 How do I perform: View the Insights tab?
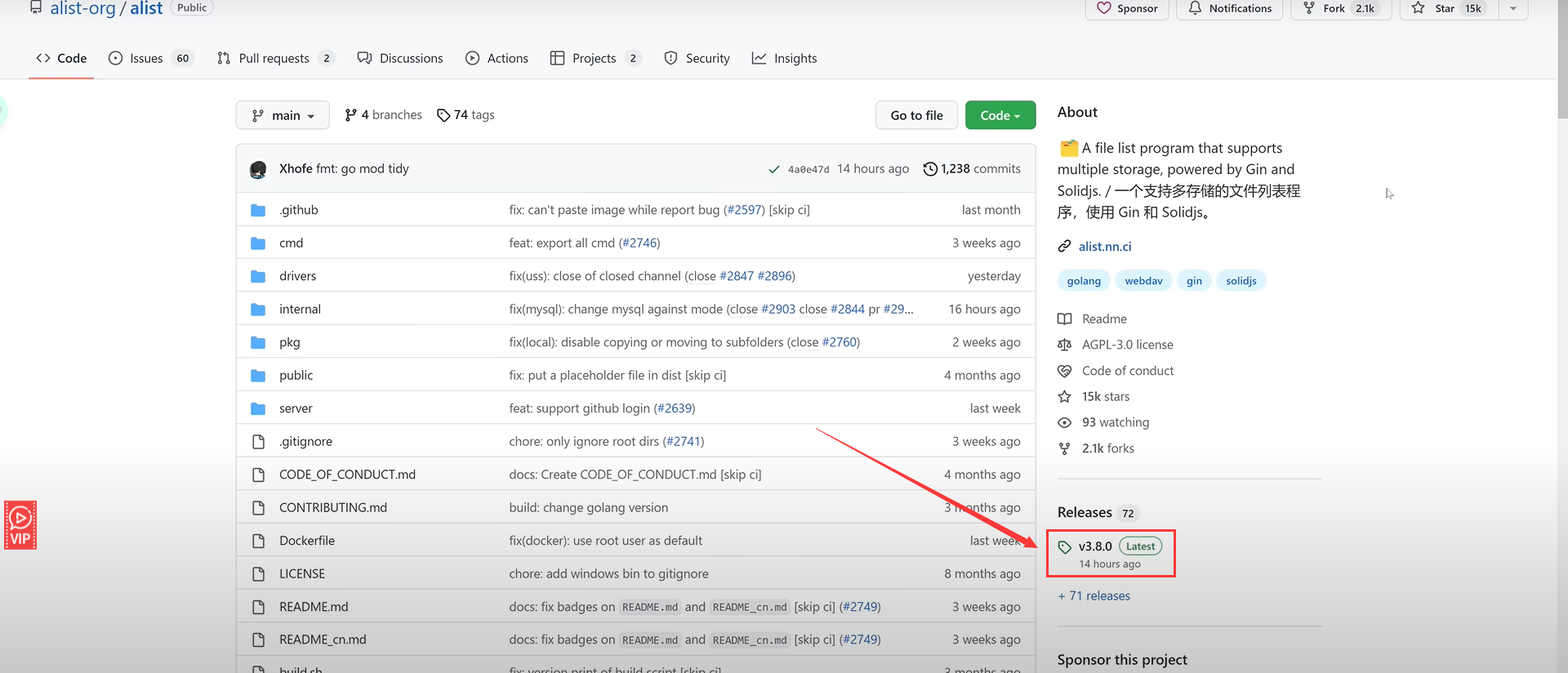coord(784,58)
